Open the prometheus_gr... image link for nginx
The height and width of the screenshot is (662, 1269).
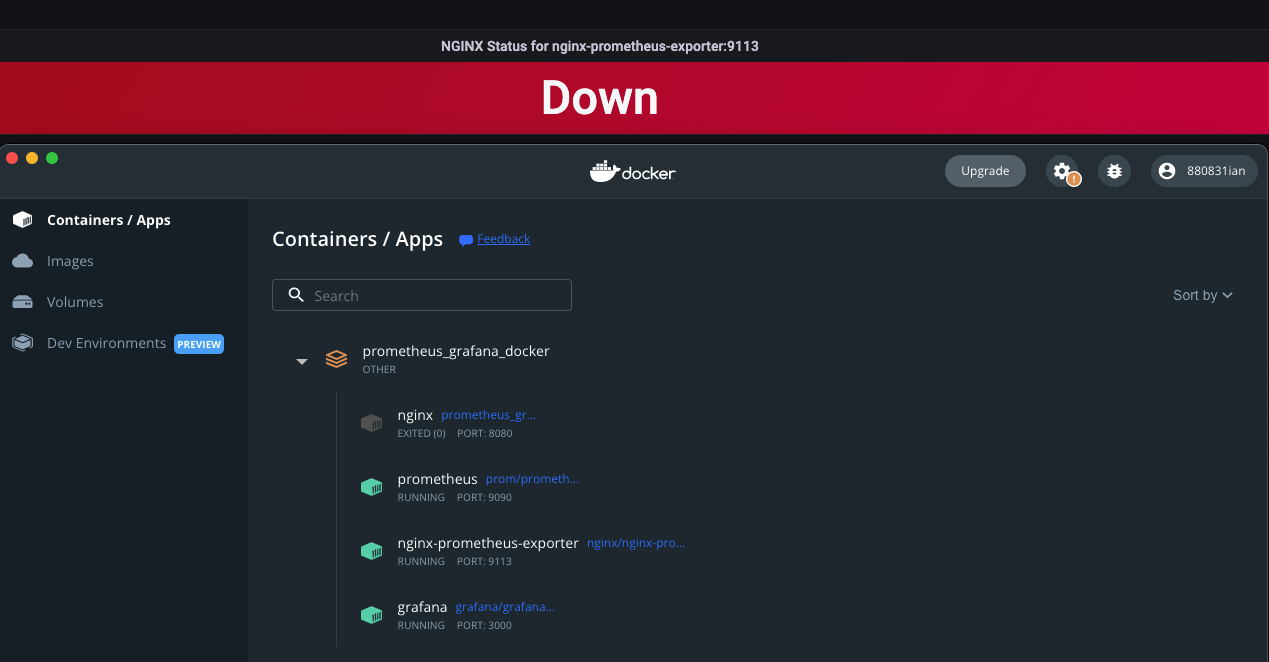click(489, 415)
